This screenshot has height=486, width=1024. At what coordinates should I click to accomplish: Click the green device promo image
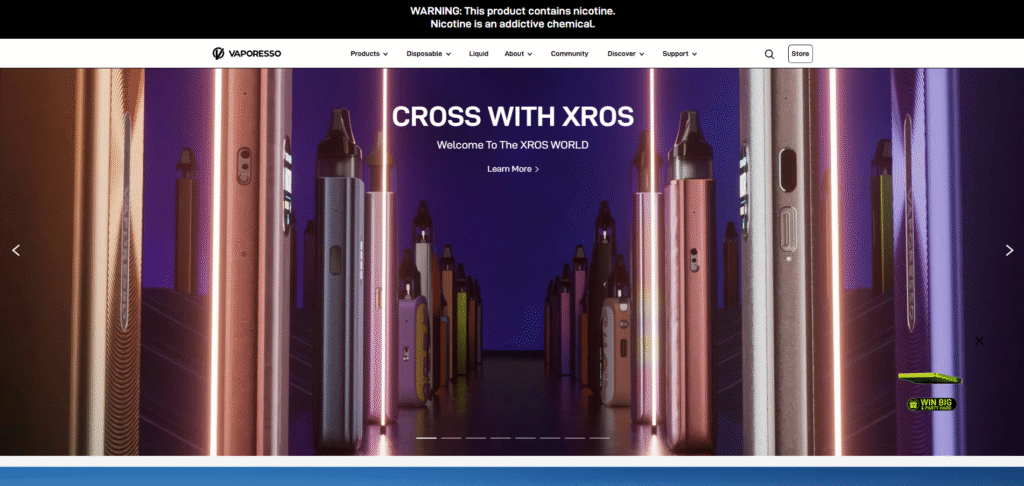(x=930, y=378)
